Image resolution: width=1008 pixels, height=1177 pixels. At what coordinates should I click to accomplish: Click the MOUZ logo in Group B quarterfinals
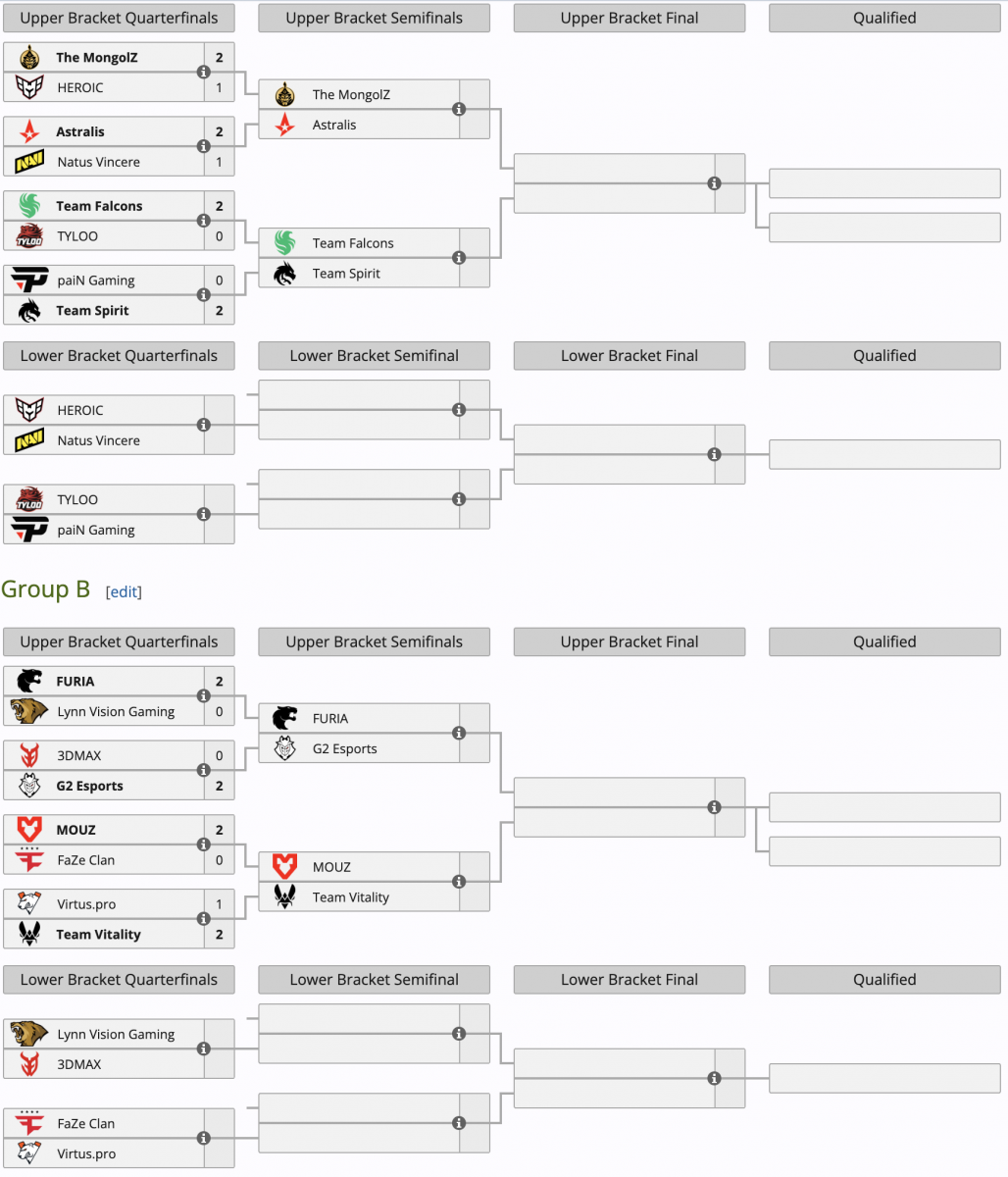29,830
